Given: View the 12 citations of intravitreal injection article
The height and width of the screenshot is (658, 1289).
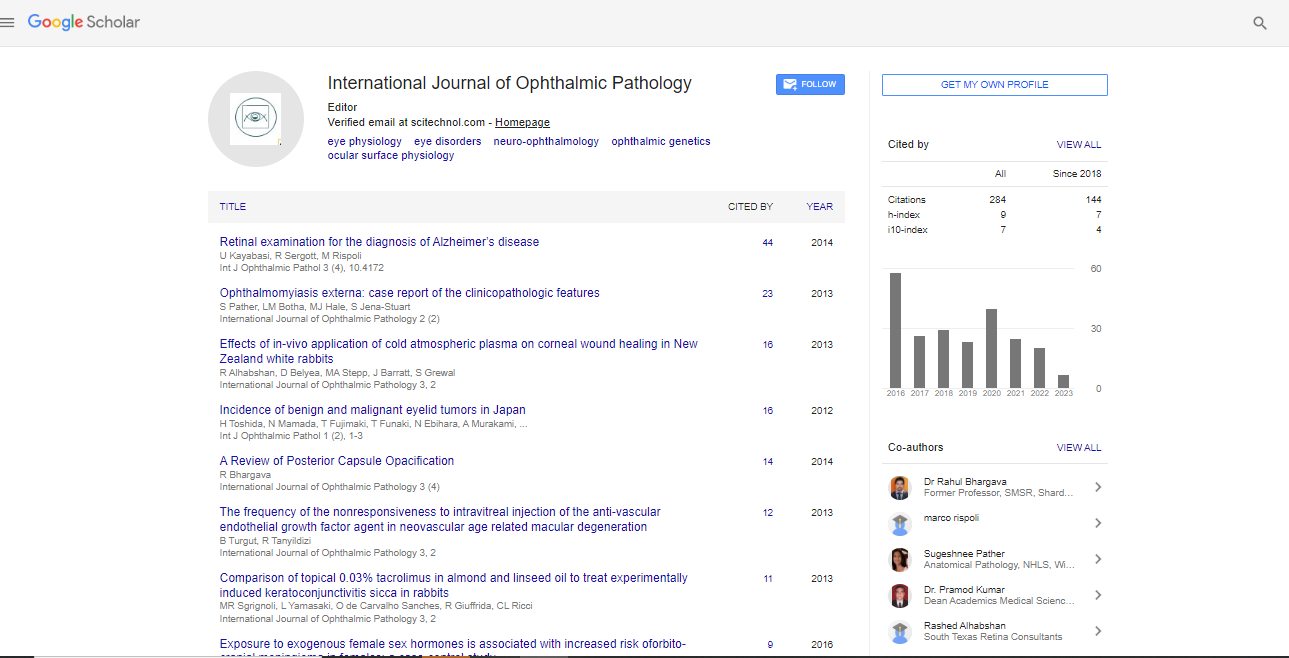Looking at the screenshot, I should (767, 513).
